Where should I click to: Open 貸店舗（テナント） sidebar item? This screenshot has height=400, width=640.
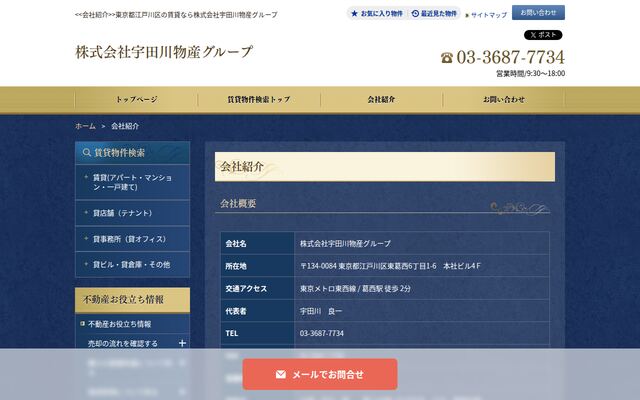pyautogui.click(x=133, y=213)
